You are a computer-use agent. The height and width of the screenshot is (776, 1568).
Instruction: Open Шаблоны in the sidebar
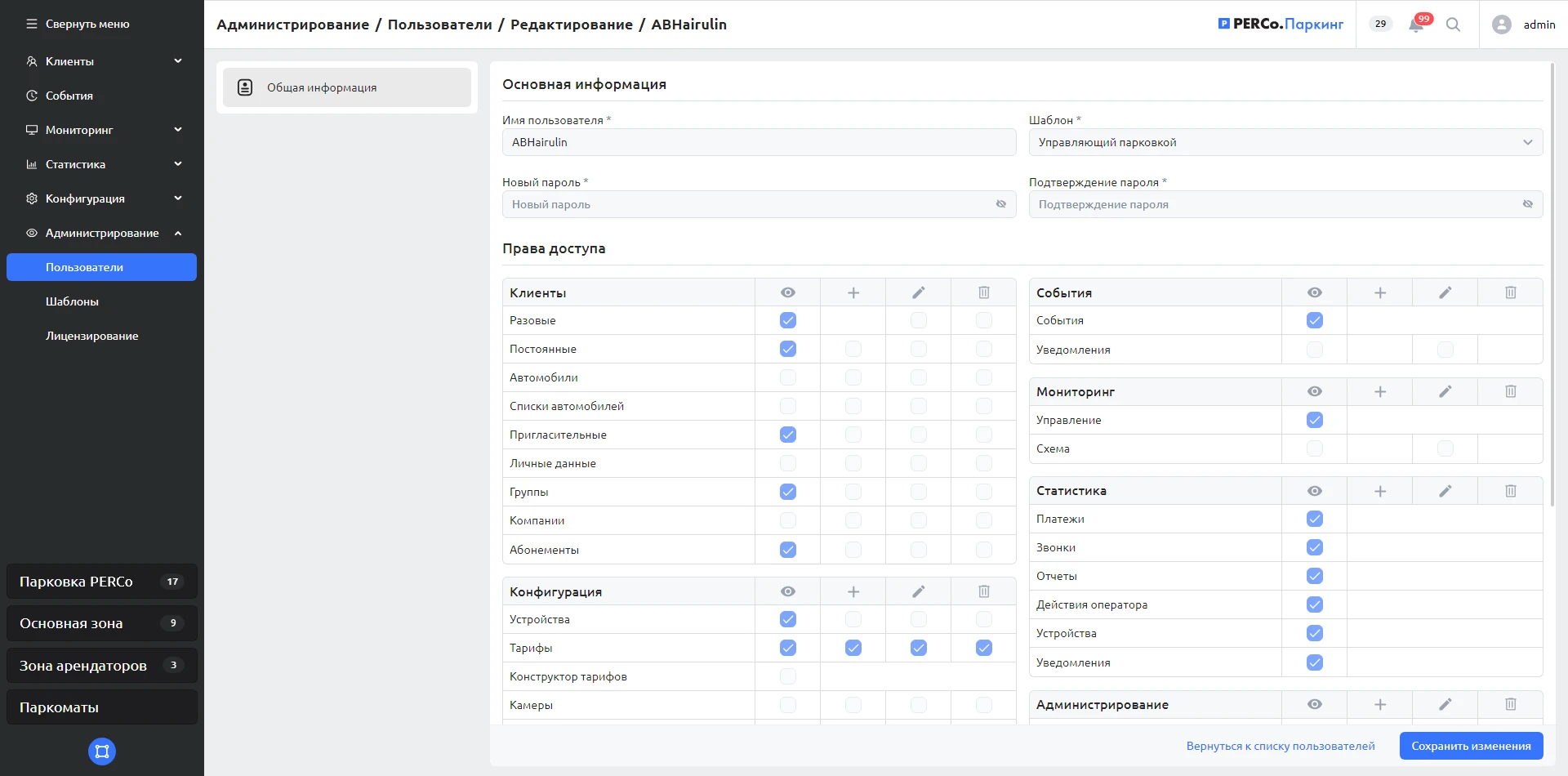72,301
